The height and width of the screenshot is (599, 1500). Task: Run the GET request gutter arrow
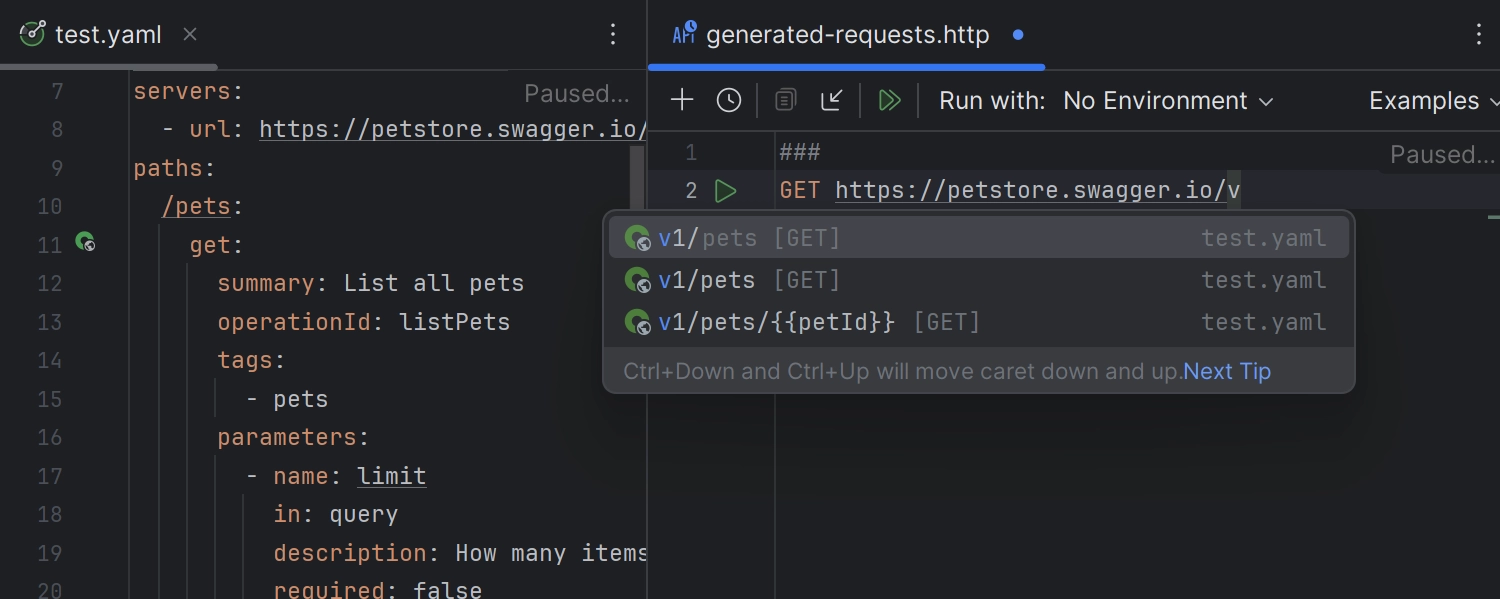tap(726, 191)
